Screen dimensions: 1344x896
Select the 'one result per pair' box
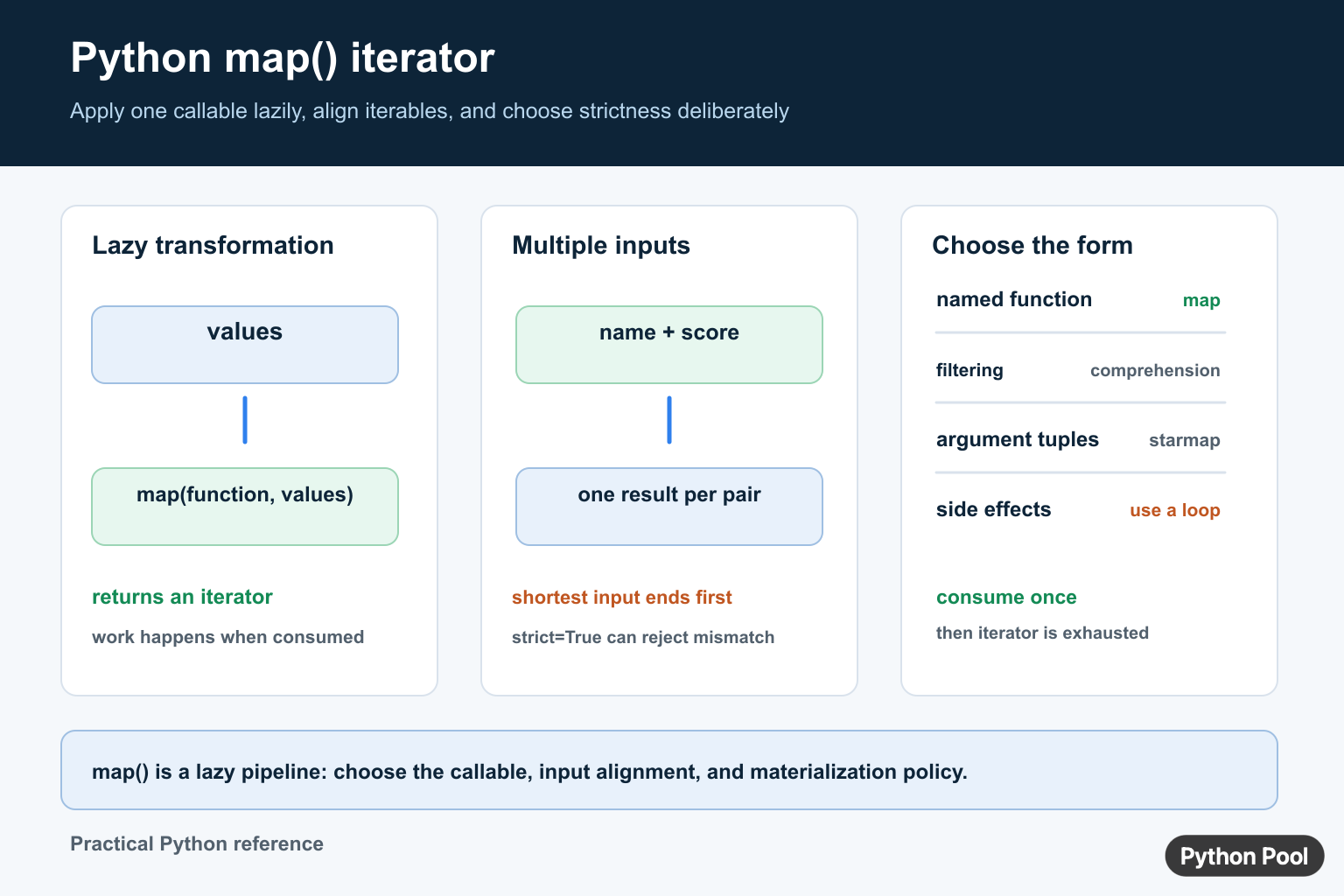pos(669,507)
